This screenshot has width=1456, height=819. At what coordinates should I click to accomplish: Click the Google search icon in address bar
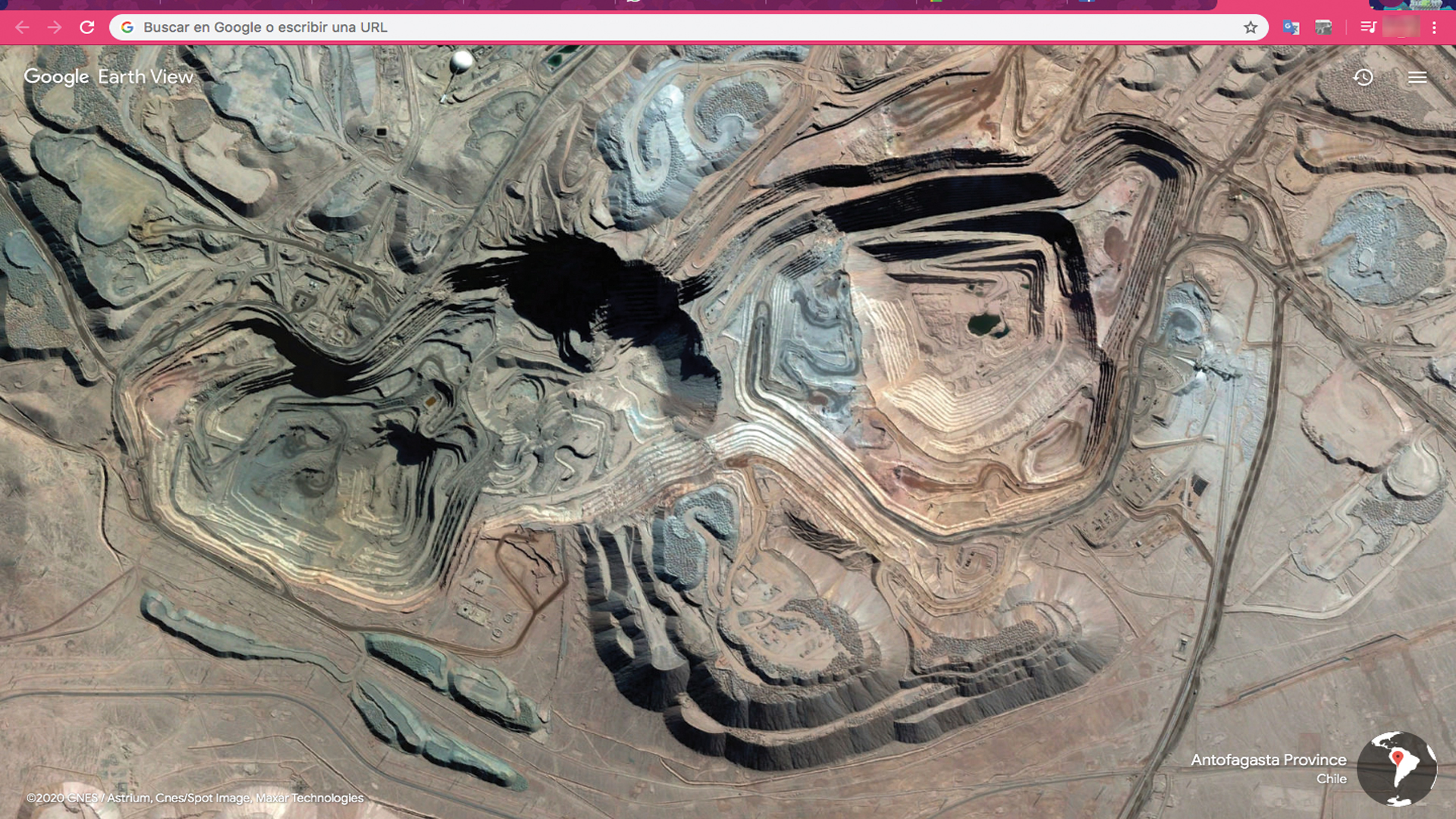pyautogui.click(x=127, y=27)
